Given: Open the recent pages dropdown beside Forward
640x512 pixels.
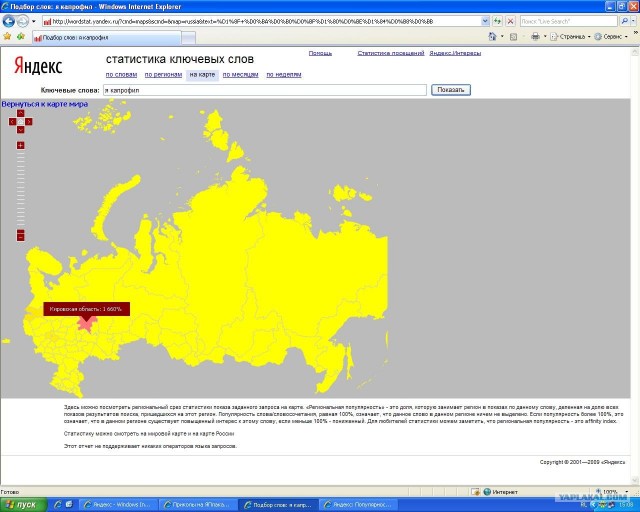Looking at the screenshot, I should click(x=33, y=21).
